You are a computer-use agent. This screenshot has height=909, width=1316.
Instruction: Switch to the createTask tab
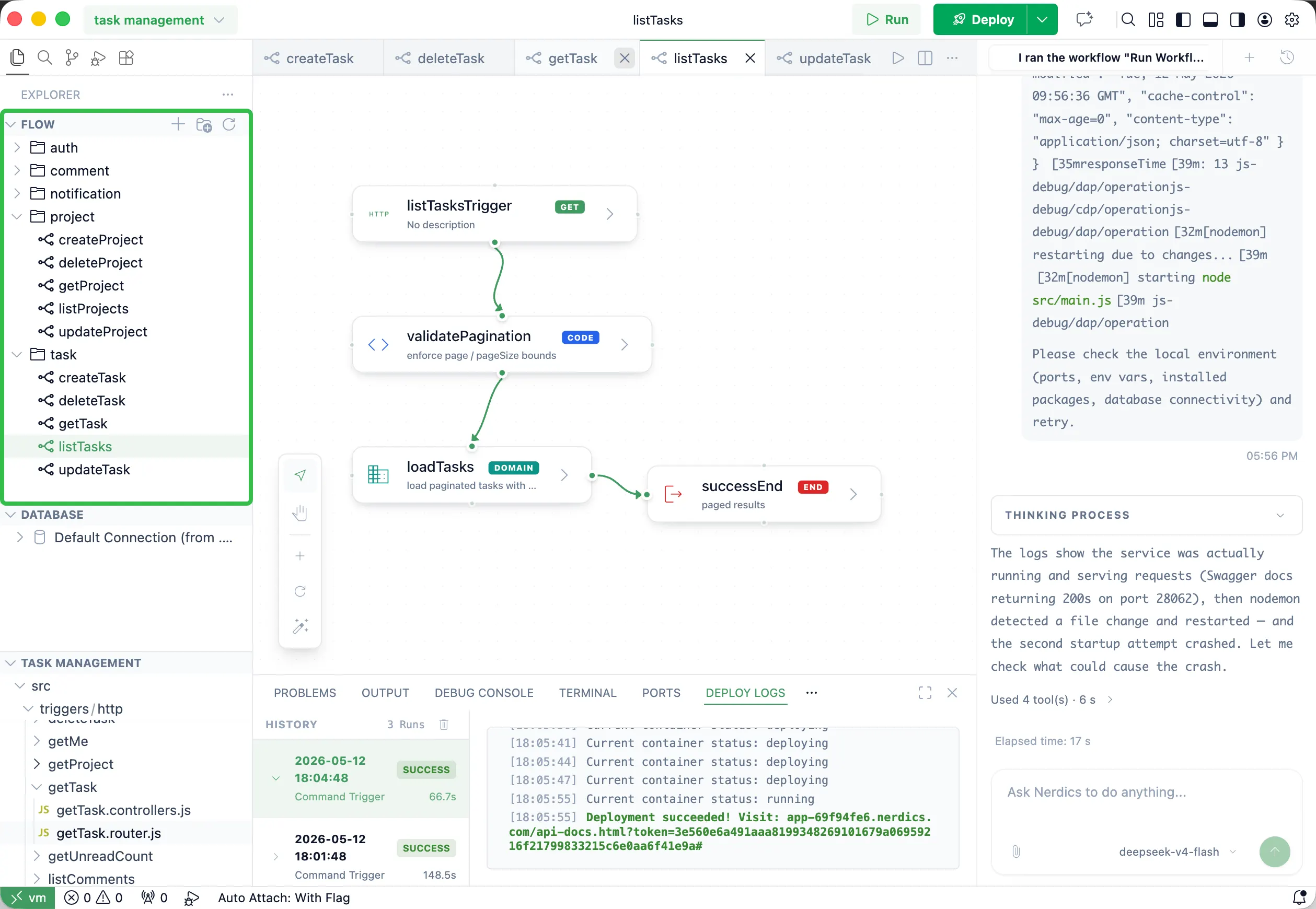pos(318,58)
